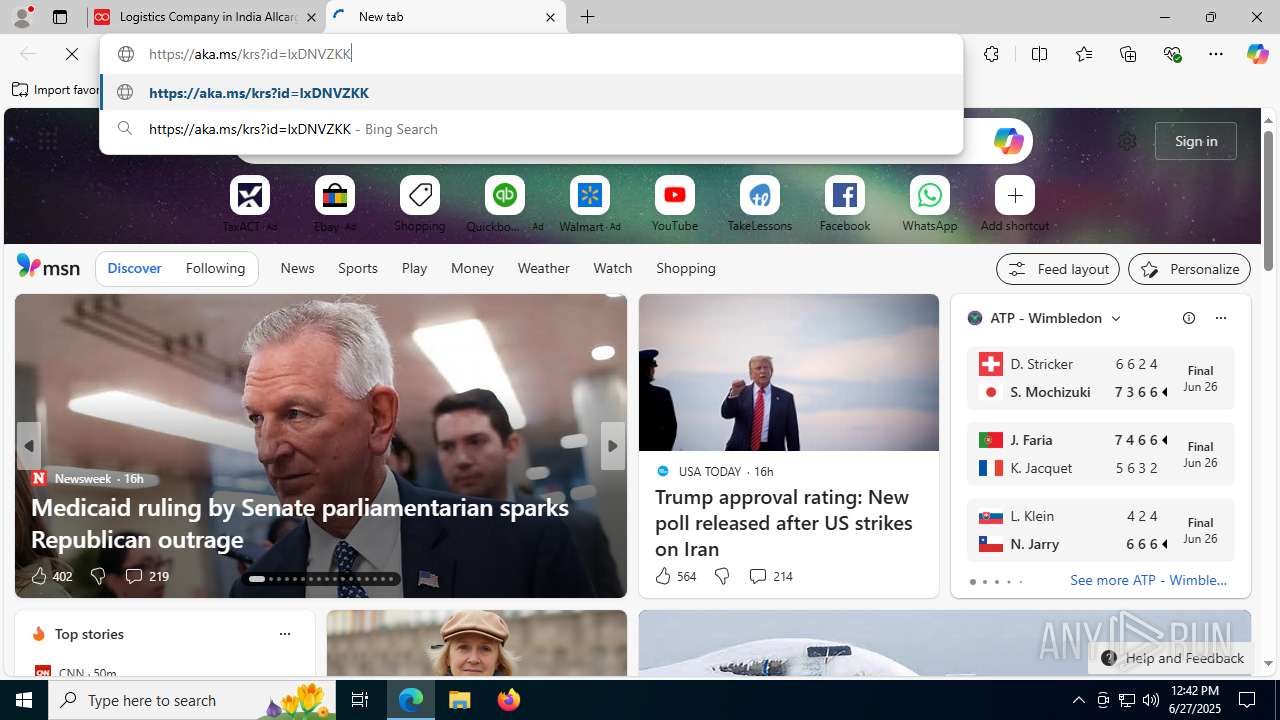Show next slide in news carousel
The width and height of the screenshot is (1280, 720).
point(612,446)
